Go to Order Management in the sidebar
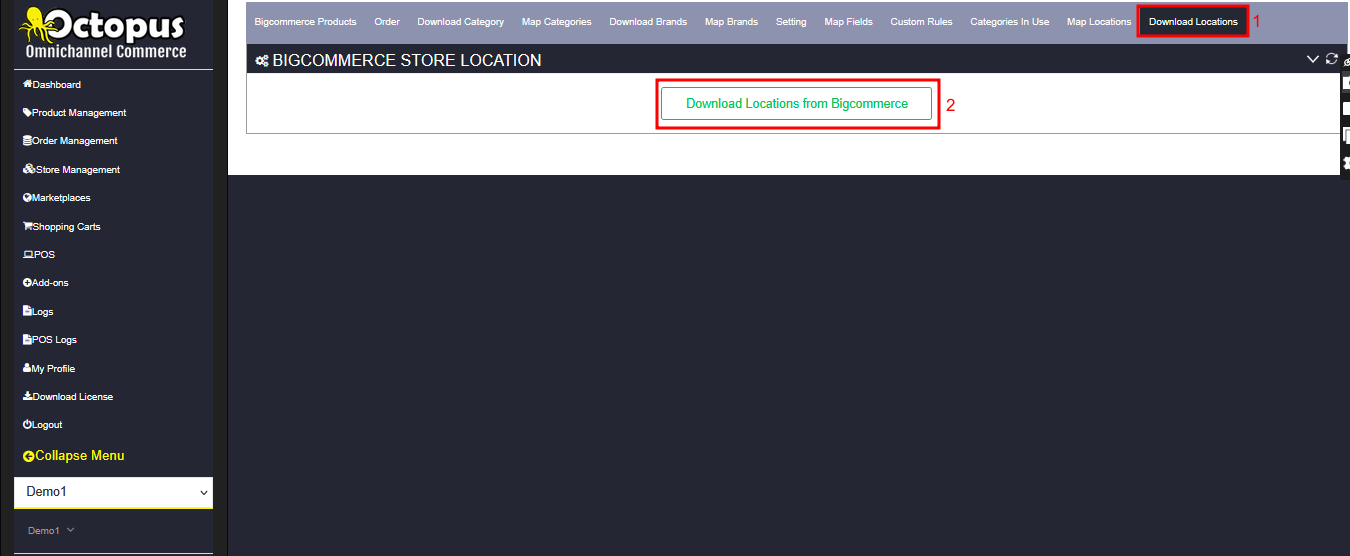The height and width of the screenshot is (556, 1350). [70, 141]
